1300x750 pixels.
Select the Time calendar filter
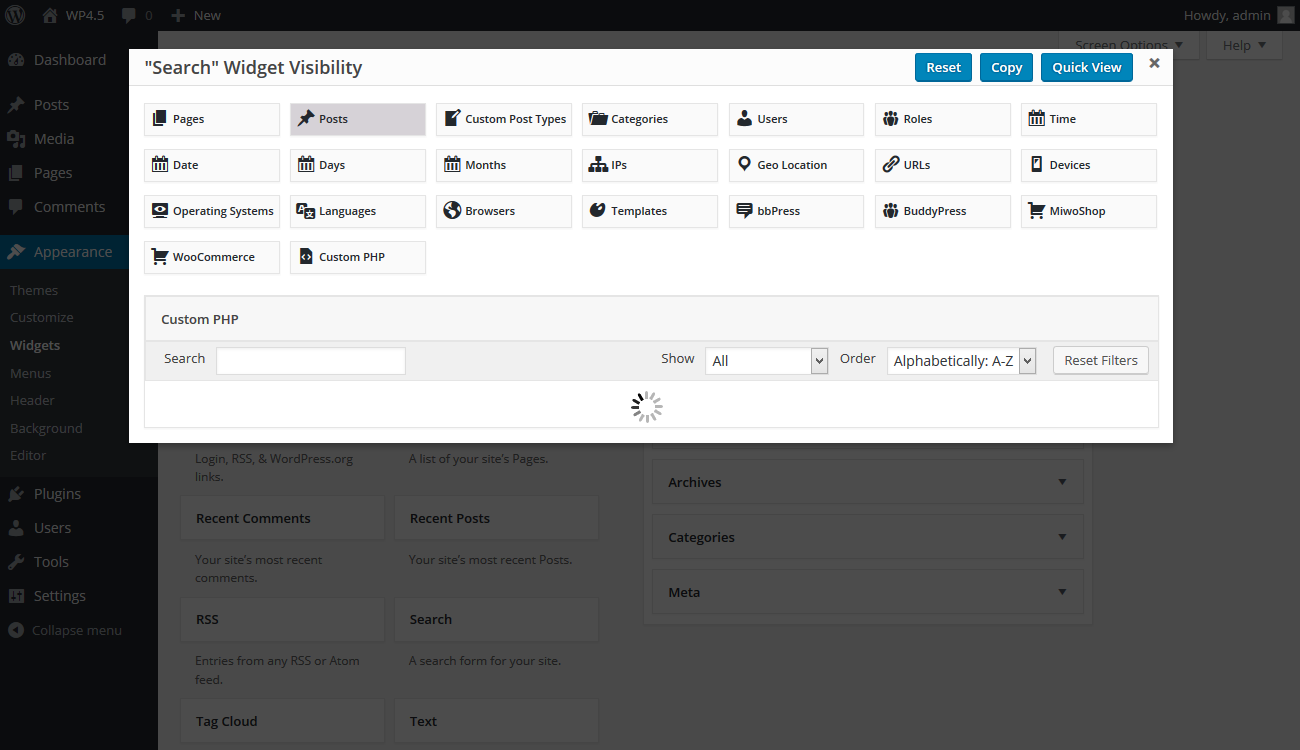[1089, 119]
